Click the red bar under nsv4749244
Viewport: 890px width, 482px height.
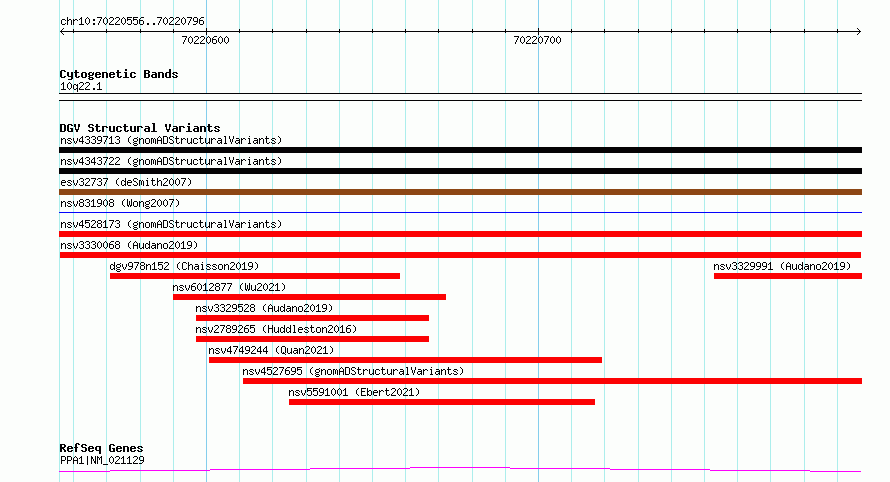coord(405,361)
